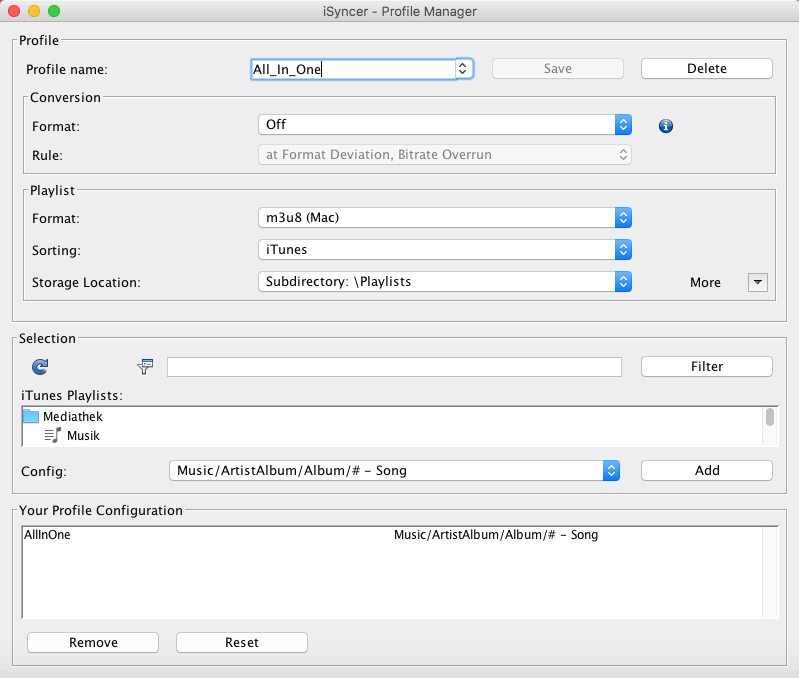
Task: Click the playlist filter text field
Action: (394, 367)
